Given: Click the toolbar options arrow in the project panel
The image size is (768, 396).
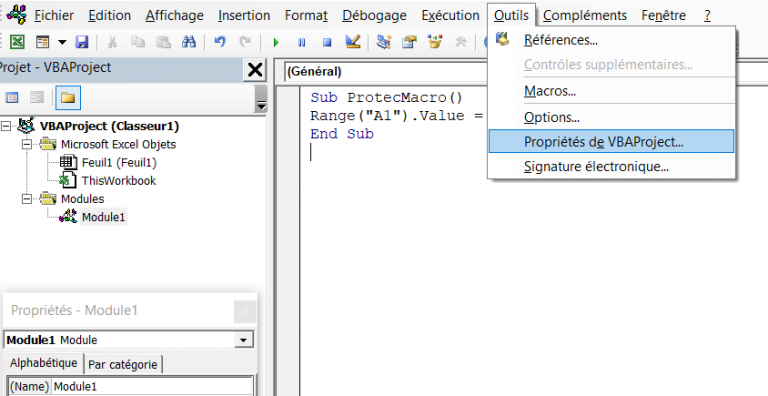Looking at the screenshot, I should tap(262, 99).
